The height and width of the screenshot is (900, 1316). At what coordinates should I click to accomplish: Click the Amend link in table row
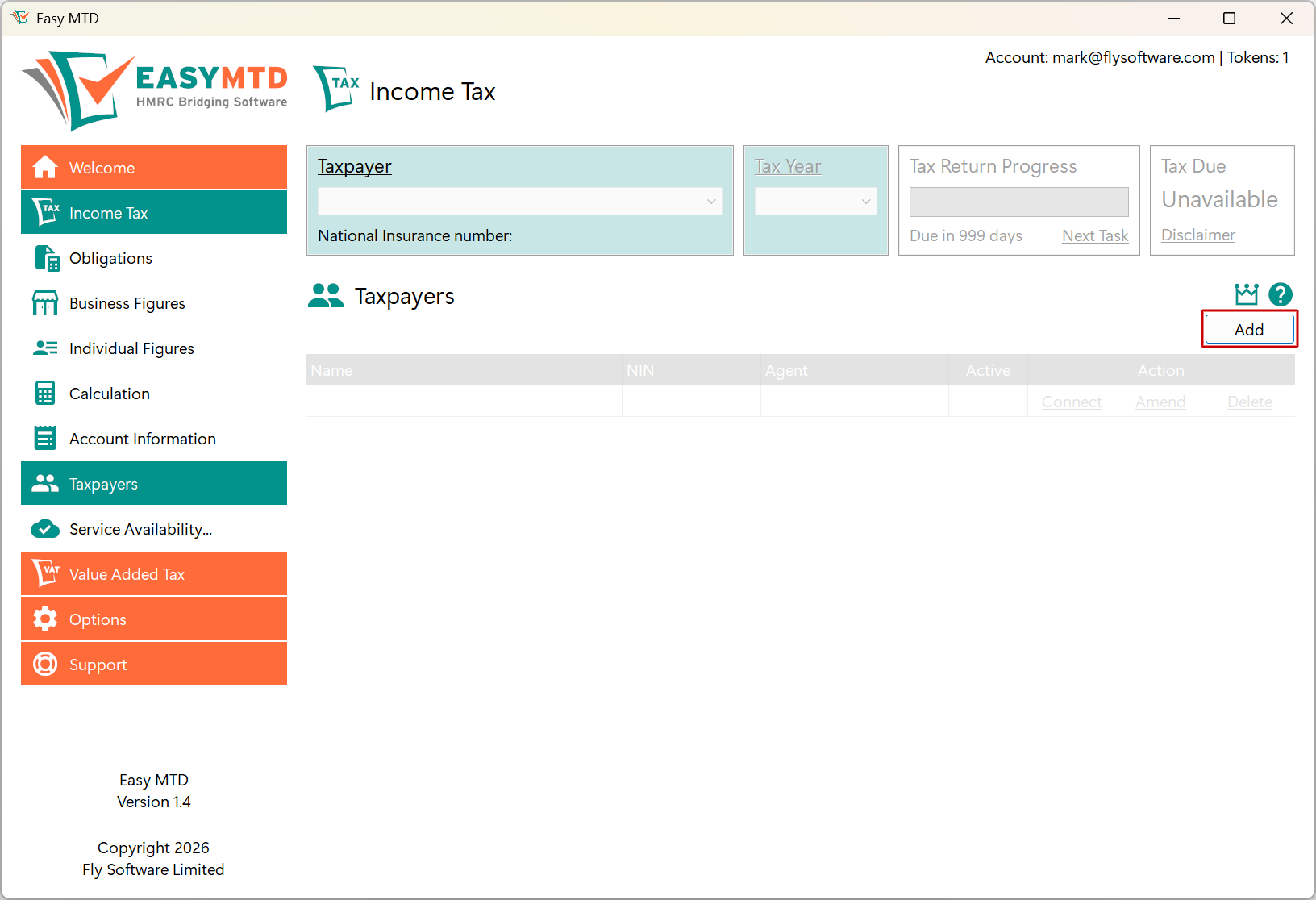(x=1160, y=402)
